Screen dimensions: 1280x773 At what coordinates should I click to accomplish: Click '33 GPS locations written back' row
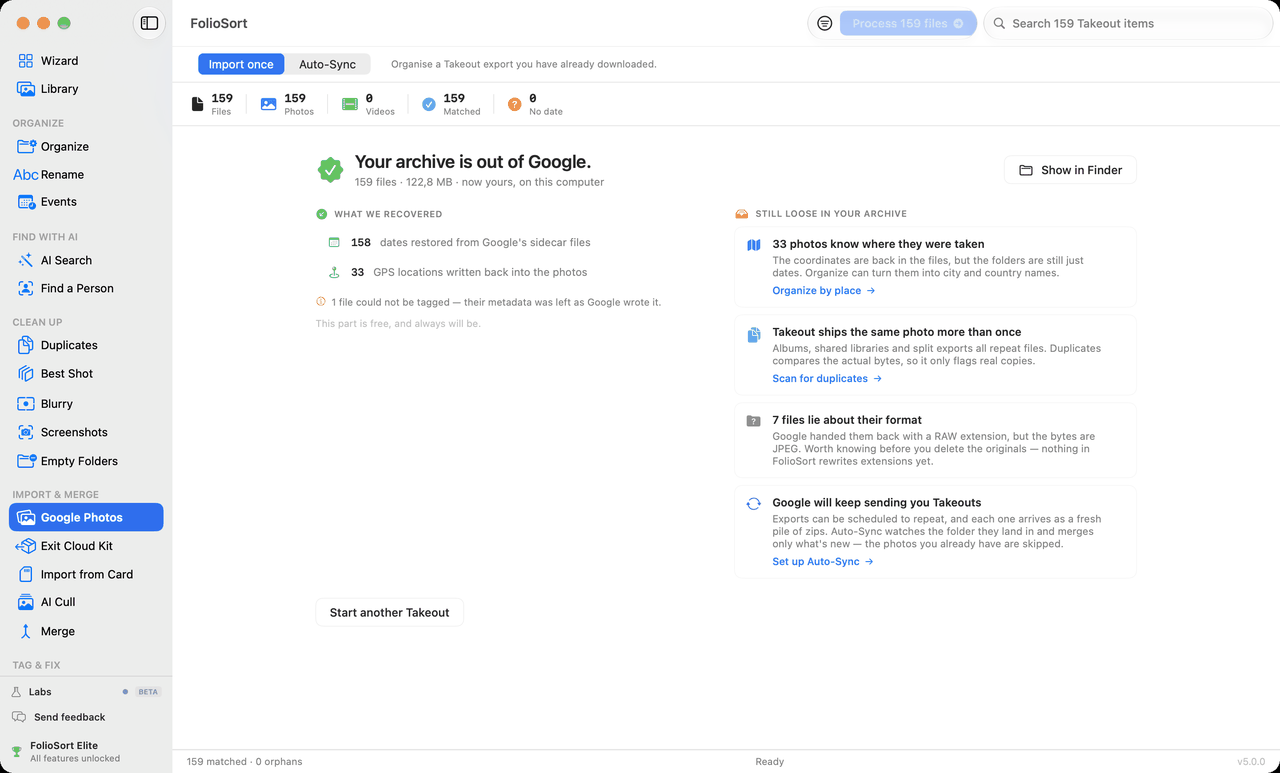(x=458, y=272)
